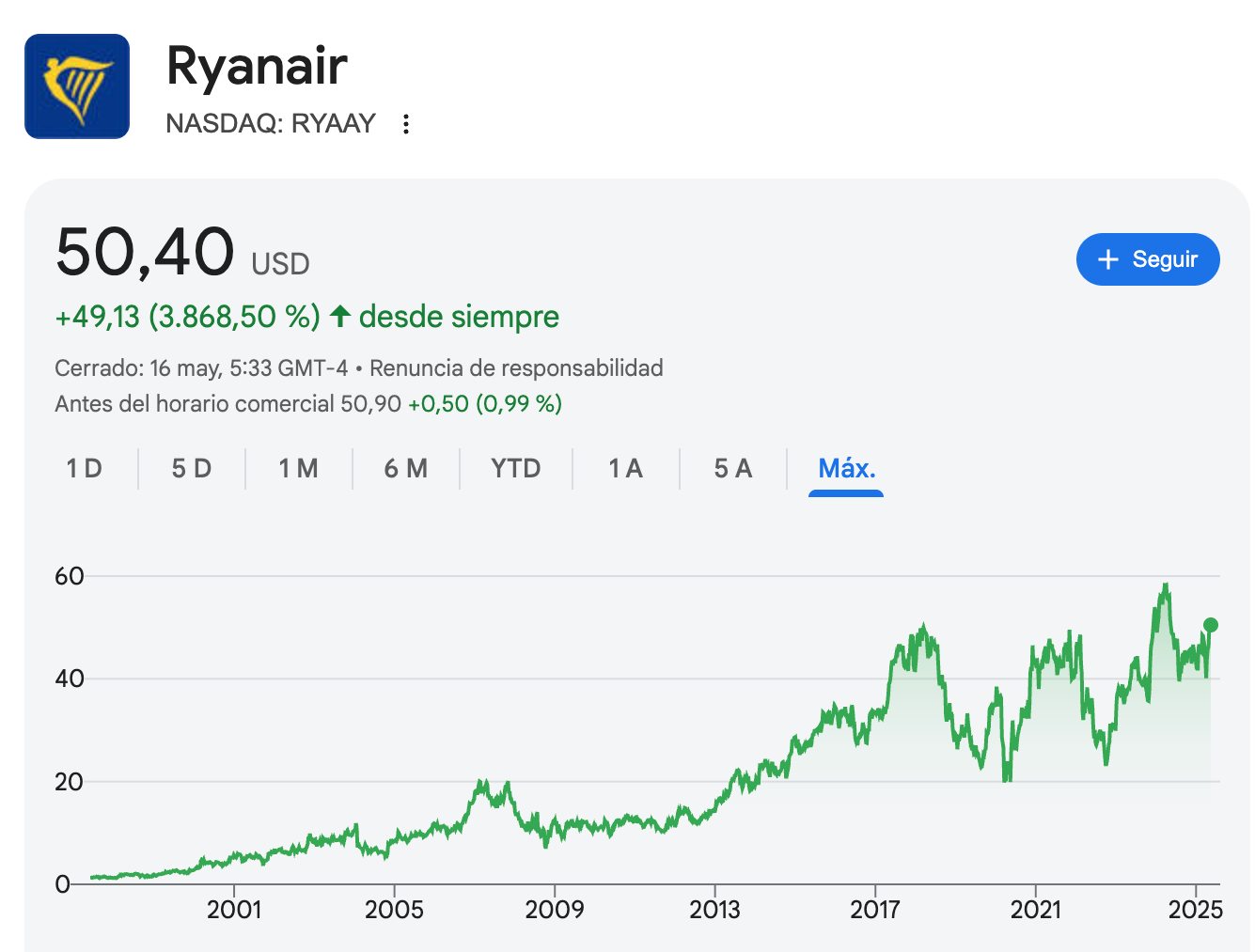
Task: Click the 2021 x-axis label
Action: (1035, 910)
